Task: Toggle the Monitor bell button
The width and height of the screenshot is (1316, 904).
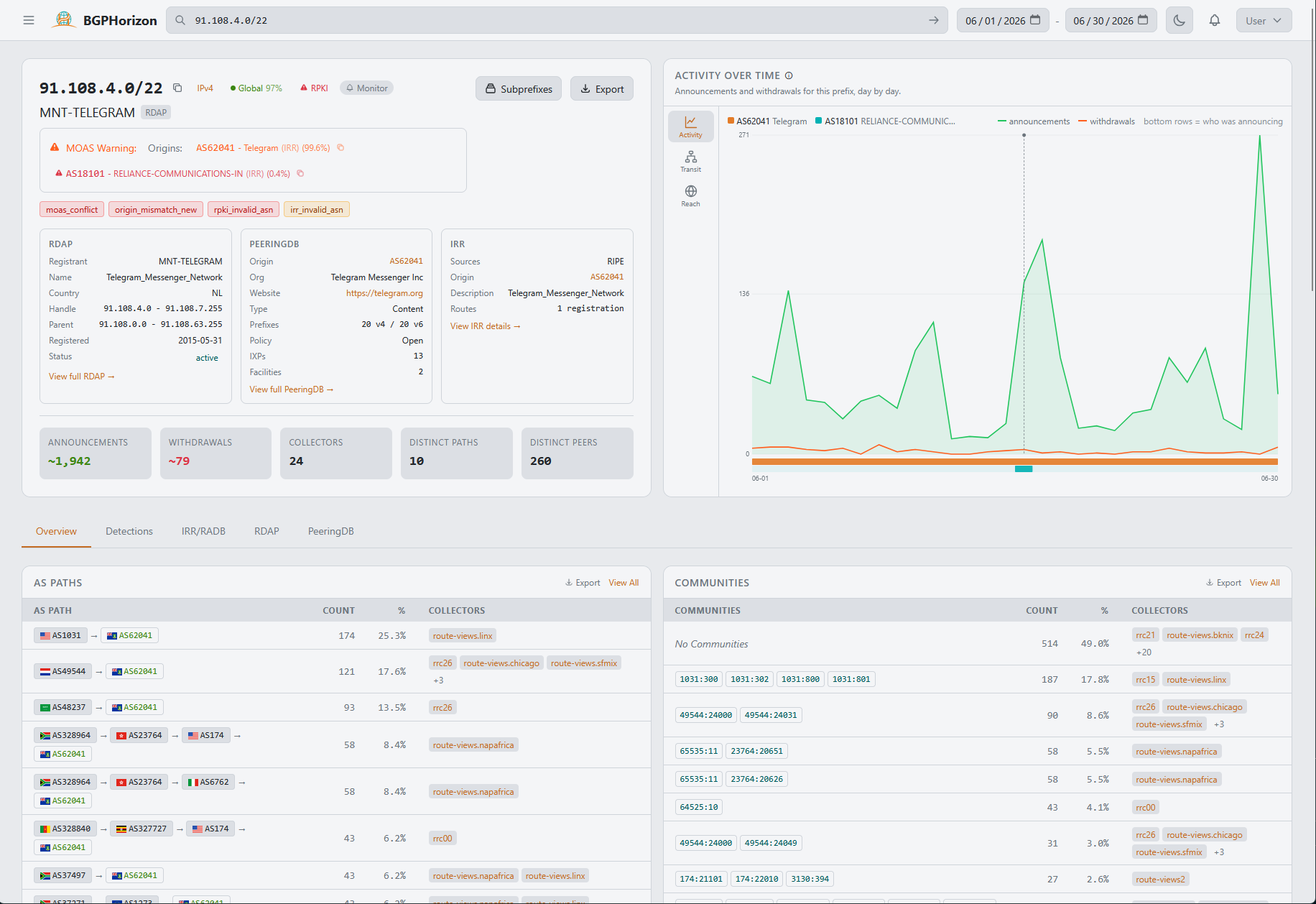Action: 367,88
